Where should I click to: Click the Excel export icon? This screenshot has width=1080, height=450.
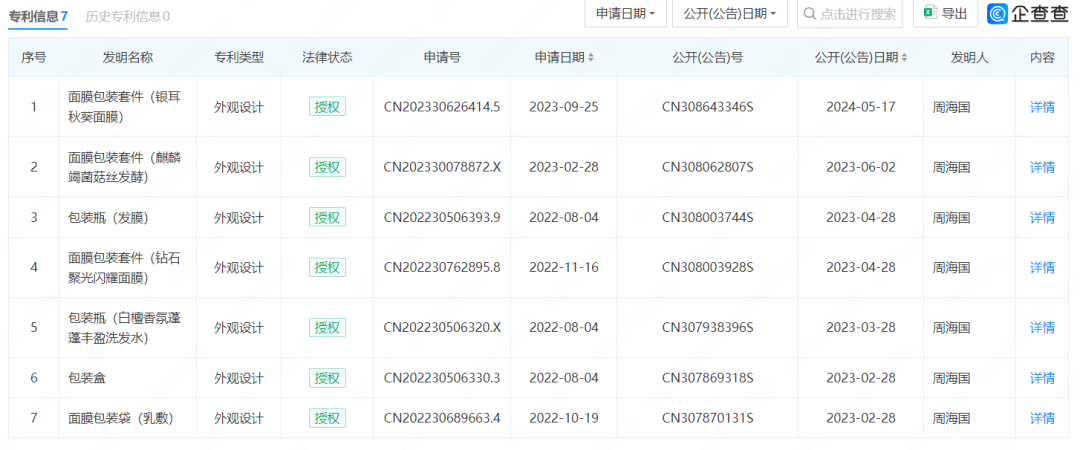[929, 14]
